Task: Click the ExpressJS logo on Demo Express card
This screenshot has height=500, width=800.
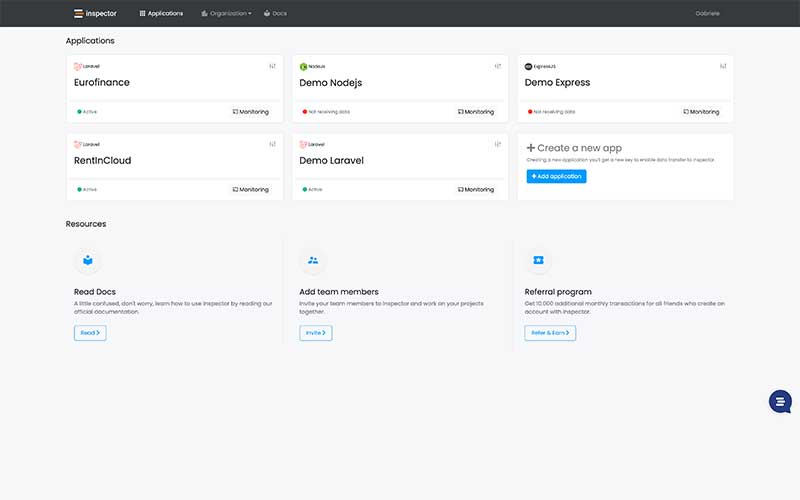Action: [x=540, y=66]
